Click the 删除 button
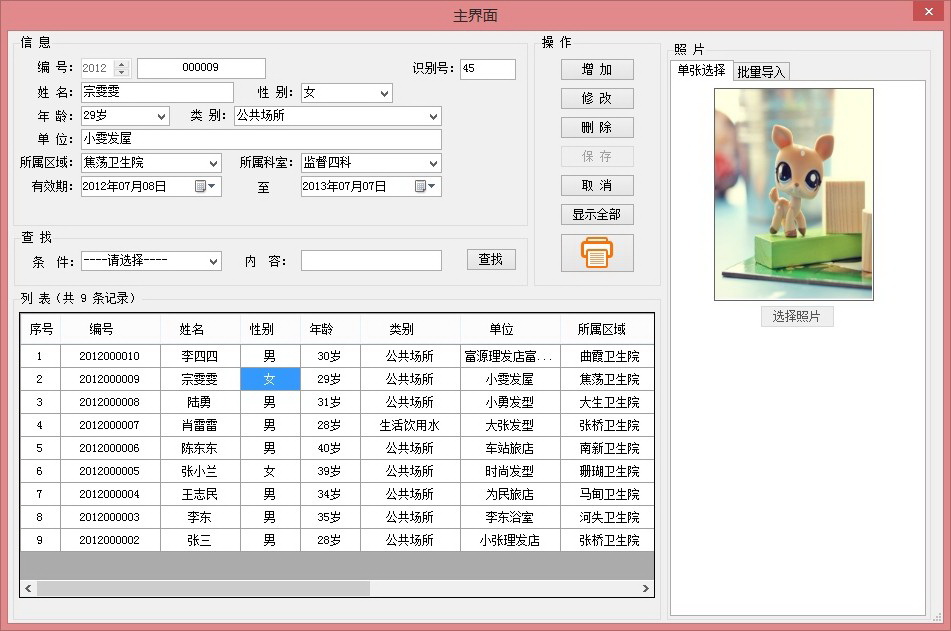The image size is (951, 631). [597, 127]
